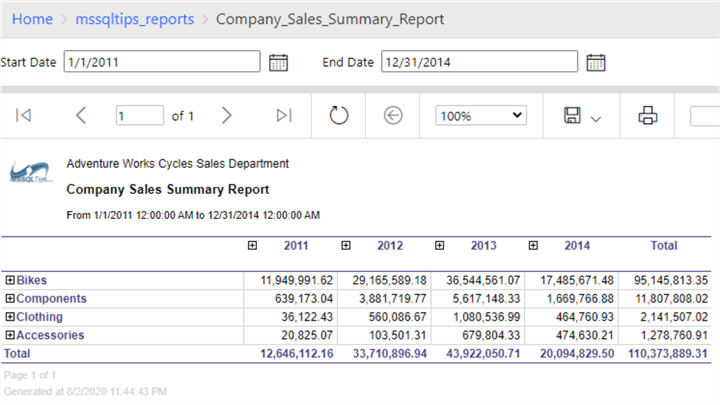This screenshot has height=405, width=720.
Task: Expand the 2011 year column
Action: (x=253, y=245)
